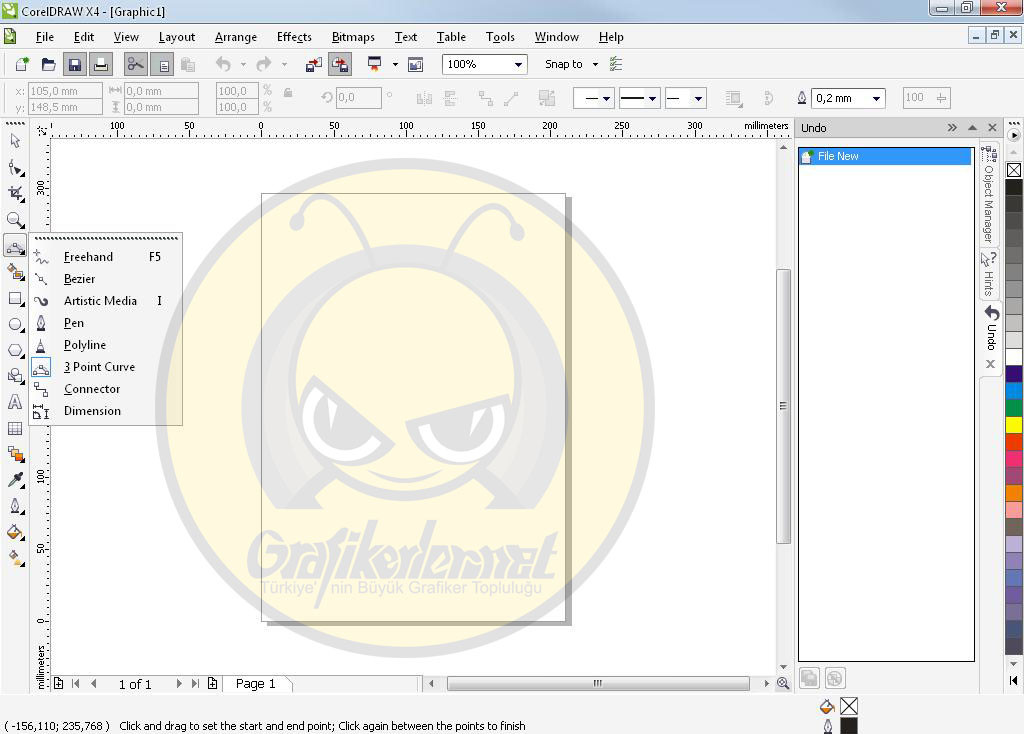Click the add page button before page 1
The image size is (1024, 734).
pyautogui.click(x=59, y=684)
